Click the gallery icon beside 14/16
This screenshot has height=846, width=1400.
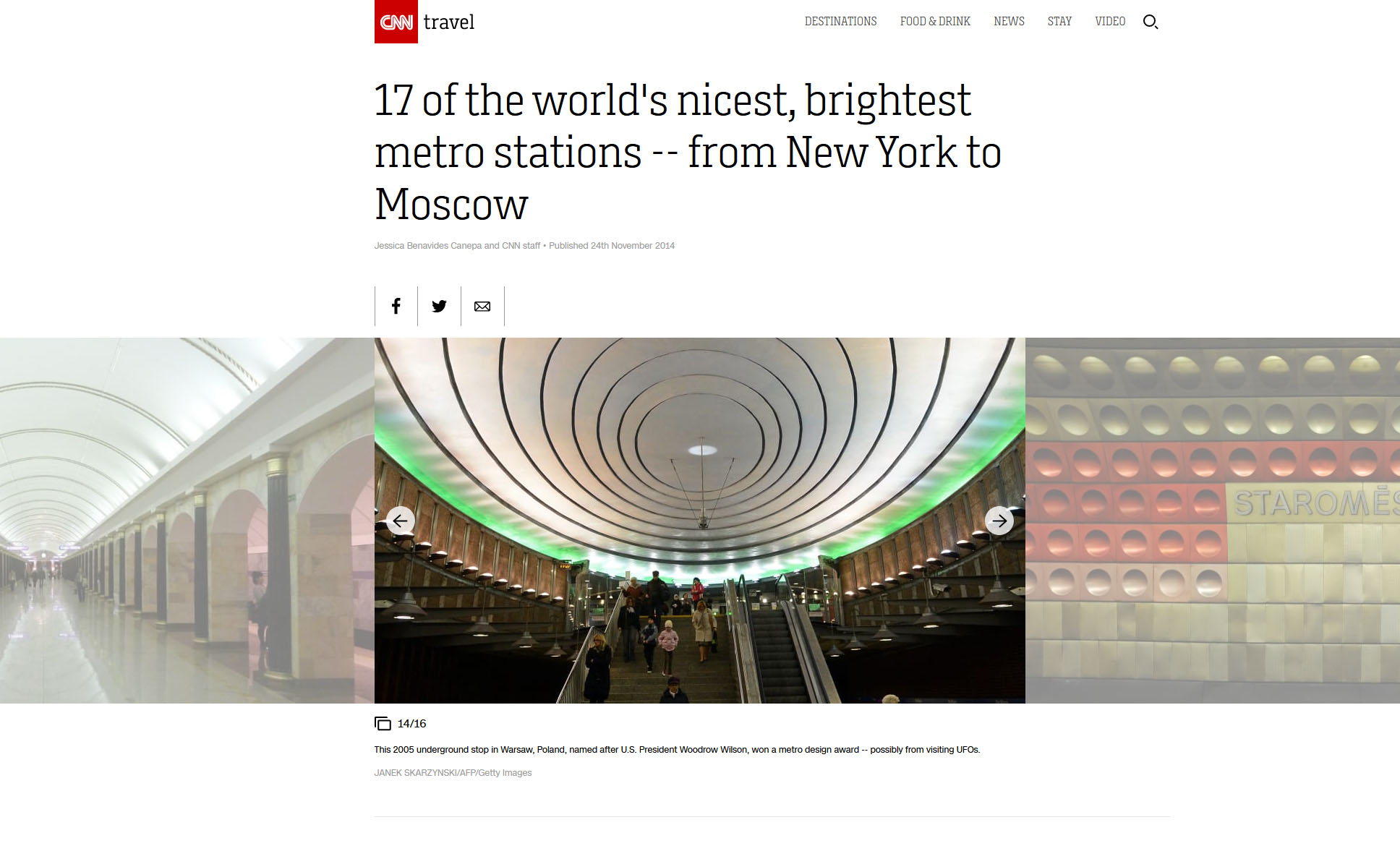coord(383,723)
